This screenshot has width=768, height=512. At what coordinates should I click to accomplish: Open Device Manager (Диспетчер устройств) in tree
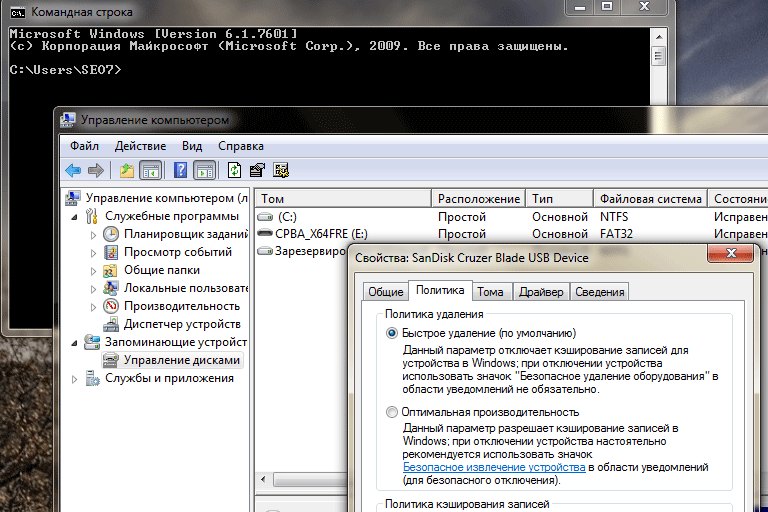181,324
